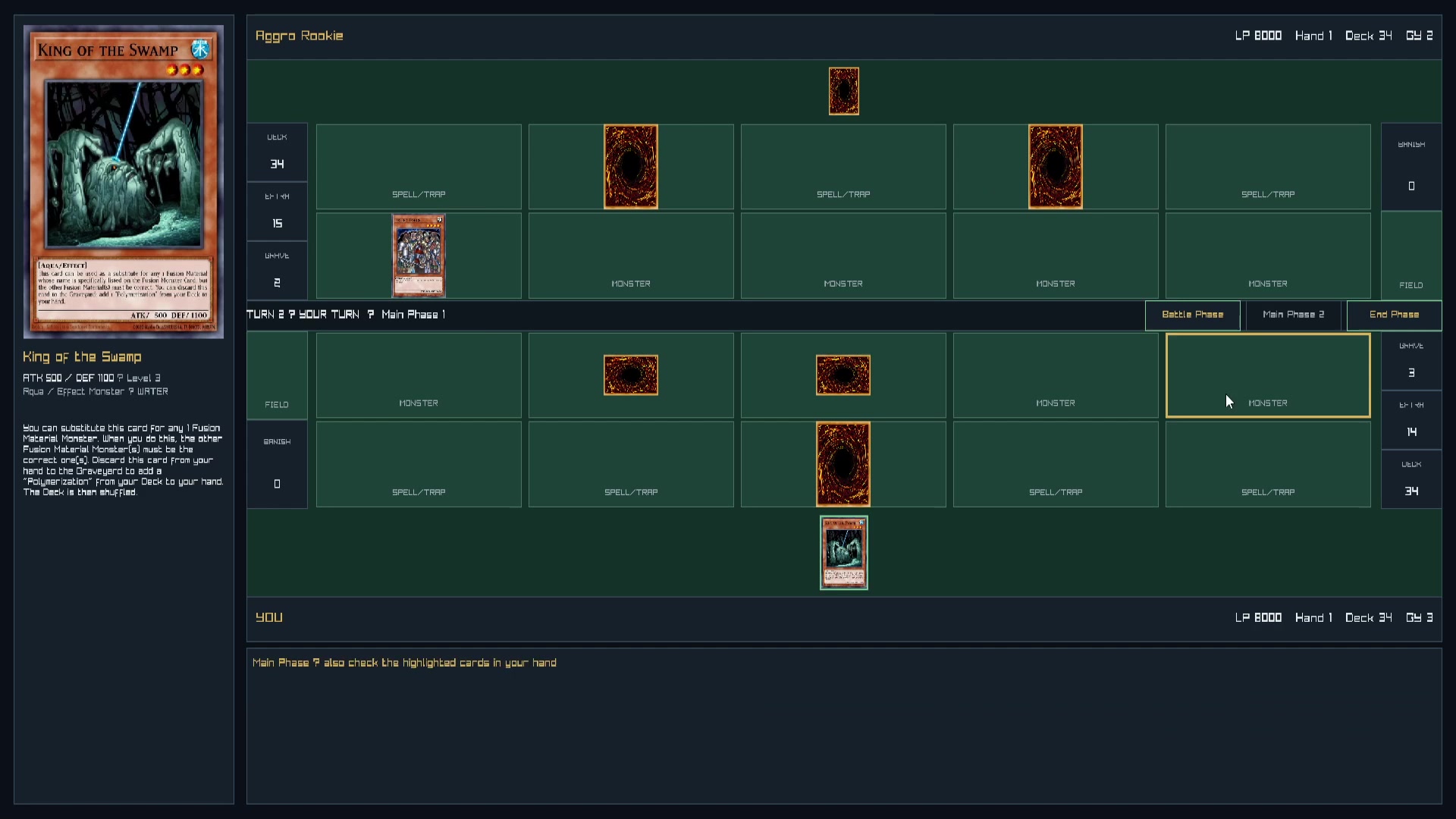Click the opponent's face-down hand card
The height and width of the screenshot is (819, 1456).
[843, 91]
